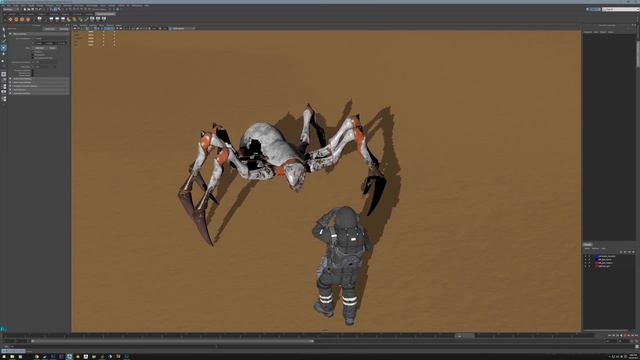Click the blue color swatch of top layer

pyautogui.click(x=596, y=256)
